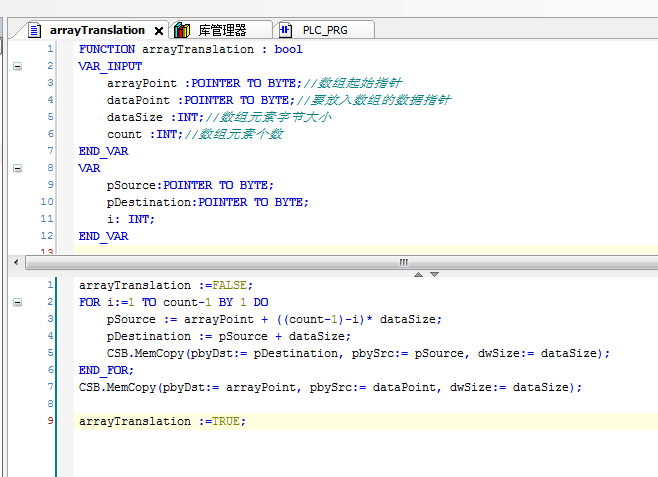
Task: Click the pDestination pointer declaration
Action: (208, 202)
